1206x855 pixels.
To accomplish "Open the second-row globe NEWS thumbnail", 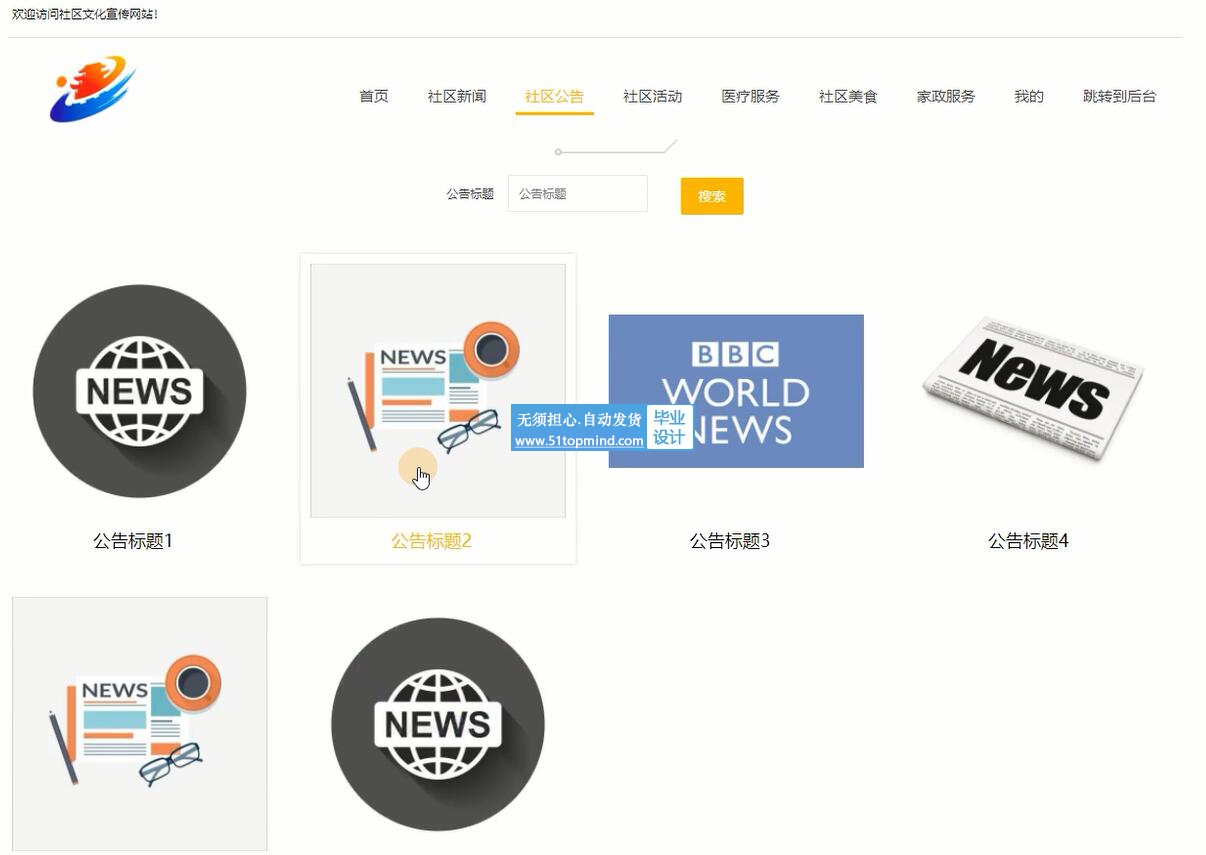I will [438, 724].
